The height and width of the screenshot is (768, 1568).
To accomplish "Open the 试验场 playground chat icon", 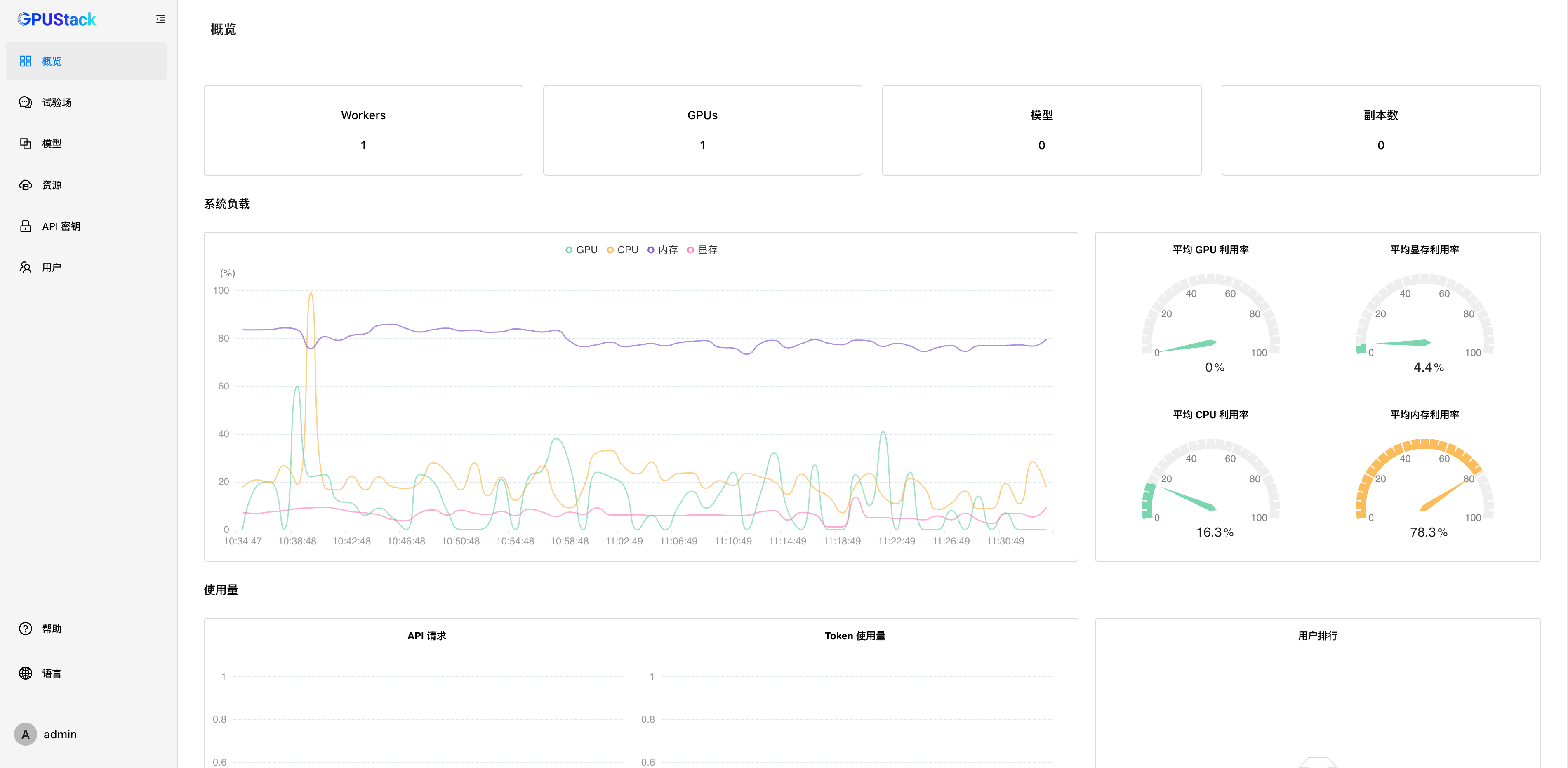I will click(26, 102).
